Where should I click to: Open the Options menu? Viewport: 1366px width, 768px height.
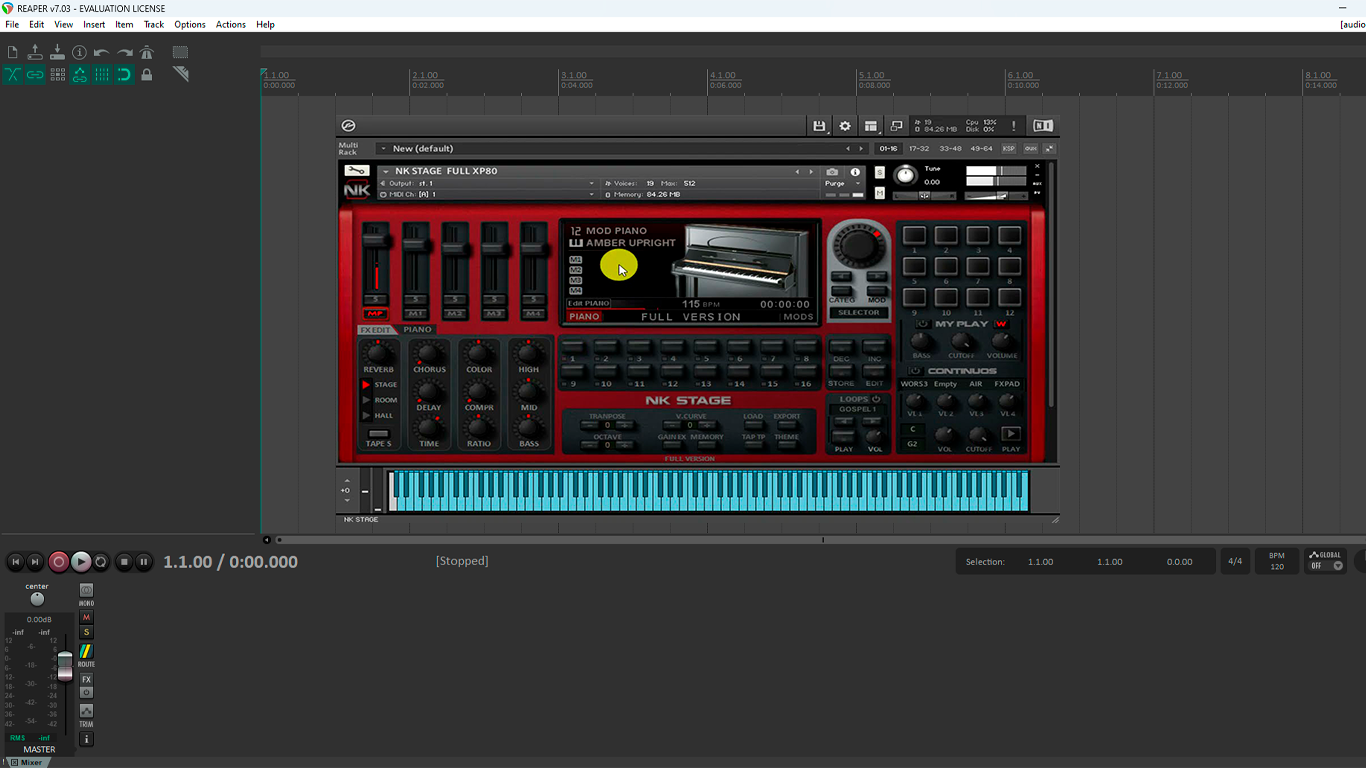tap(190, 24)
